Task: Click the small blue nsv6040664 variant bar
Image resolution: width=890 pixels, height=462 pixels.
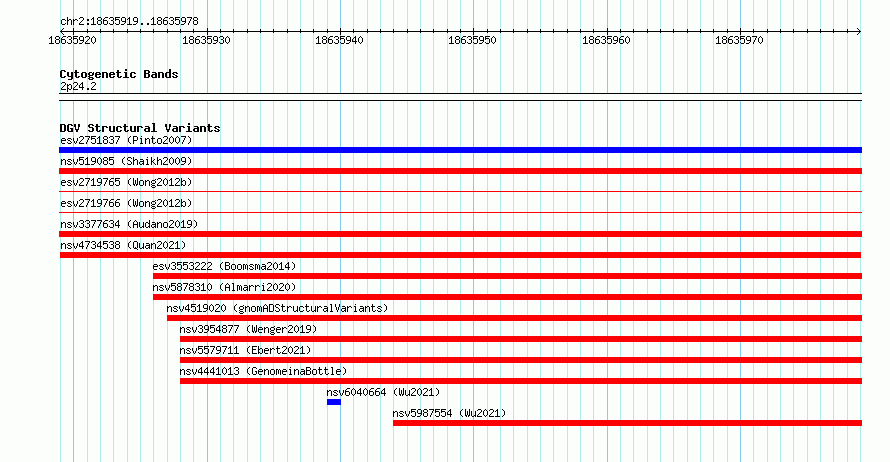Action: click(x=334, y=402)
